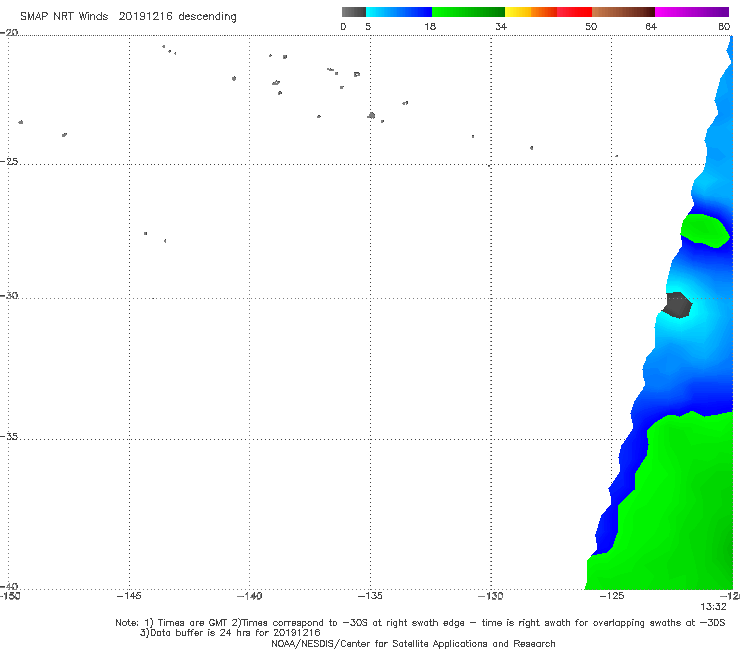The image size is (740, 650).
Task: Click the color bar label '80'
Action: (724, 27)
